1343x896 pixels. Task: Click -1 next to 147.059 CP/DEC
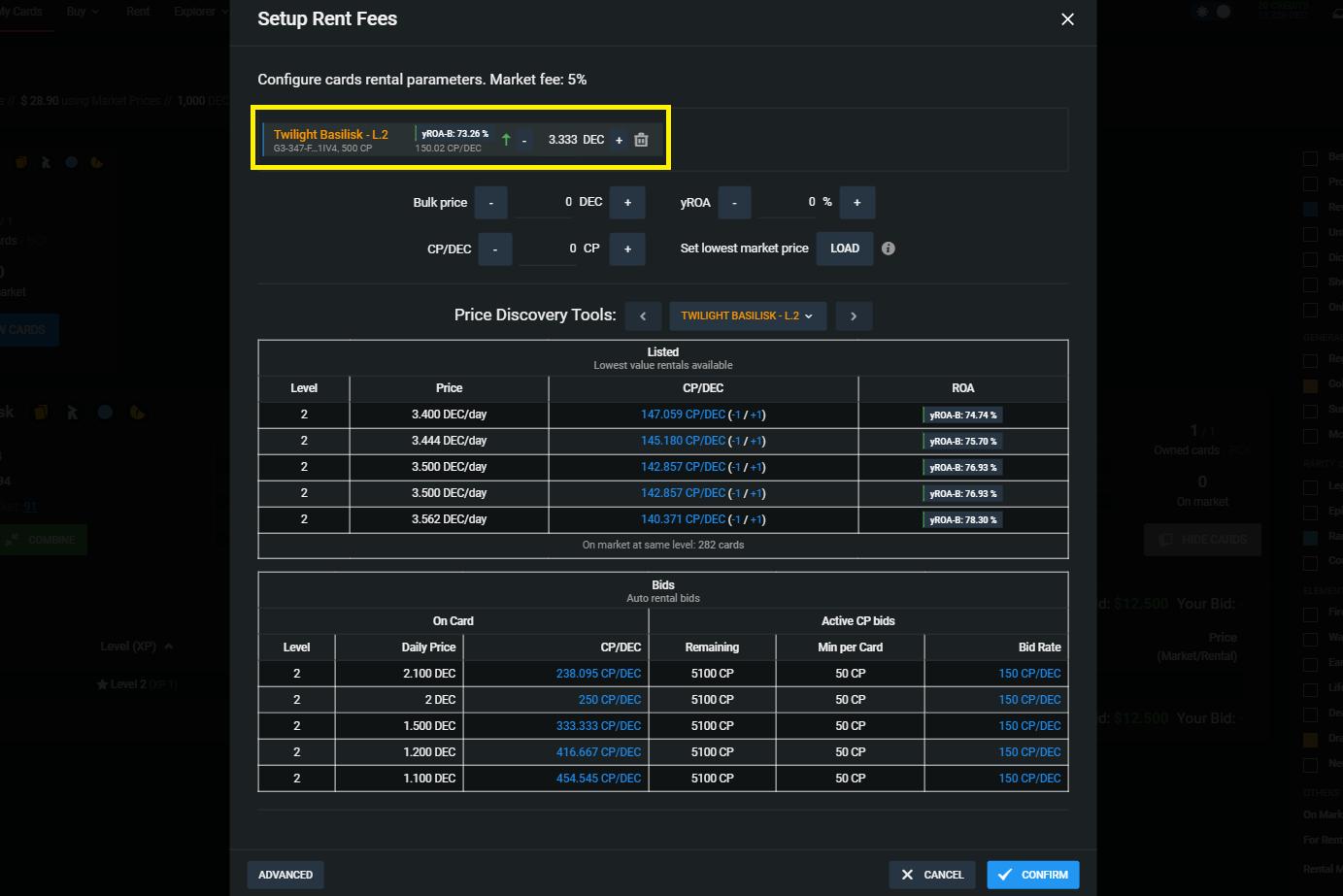coord(737,415)
